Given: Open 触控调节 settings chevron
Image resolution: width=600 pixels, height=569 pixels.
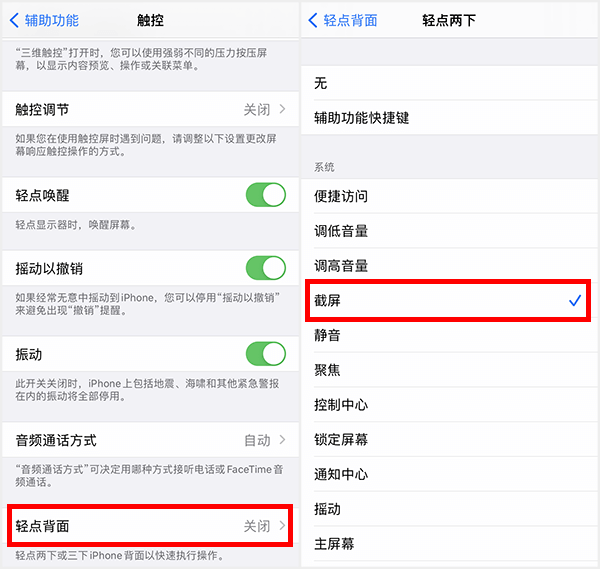Looking at the screenshot, I should point(282,109).
